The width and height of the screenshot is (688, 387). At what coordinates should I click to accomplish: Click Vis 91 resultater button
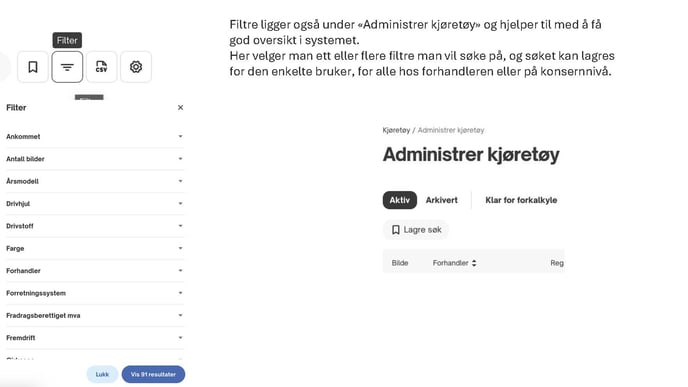pyautogui.click(x=153, y=374)
